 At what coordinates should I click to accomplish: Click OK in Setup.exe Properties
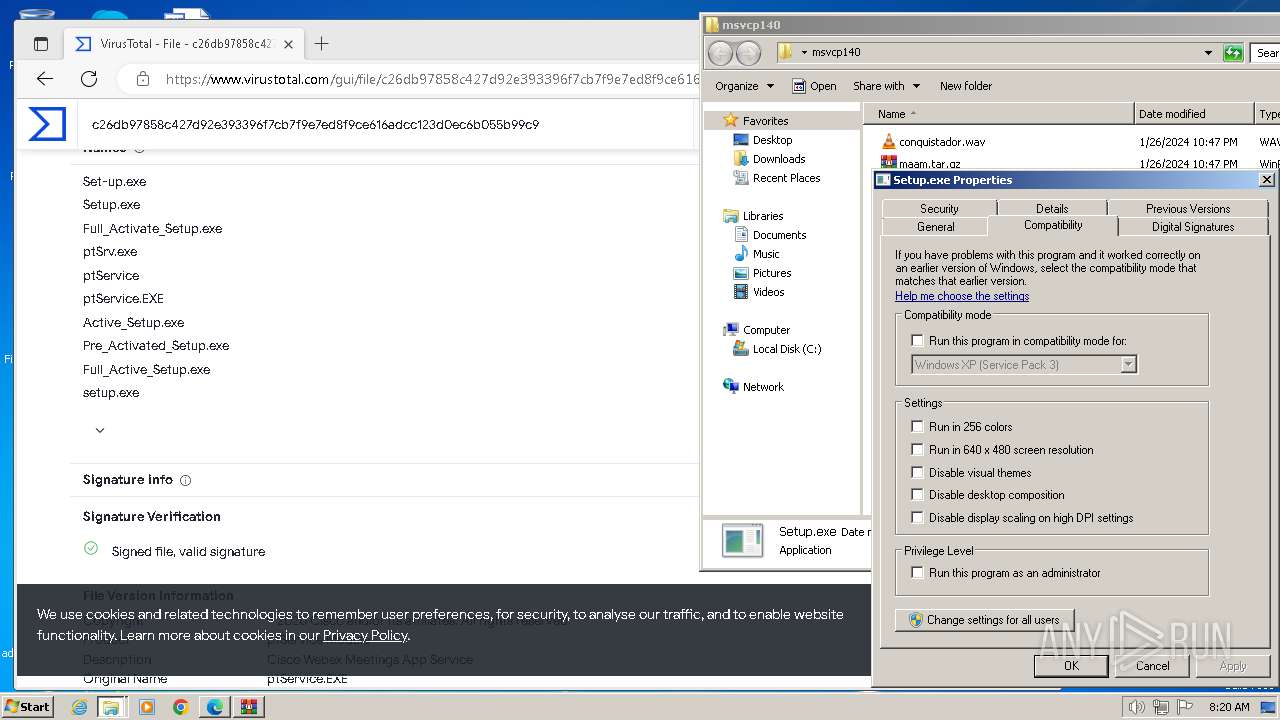click(x=1071, y=666)
